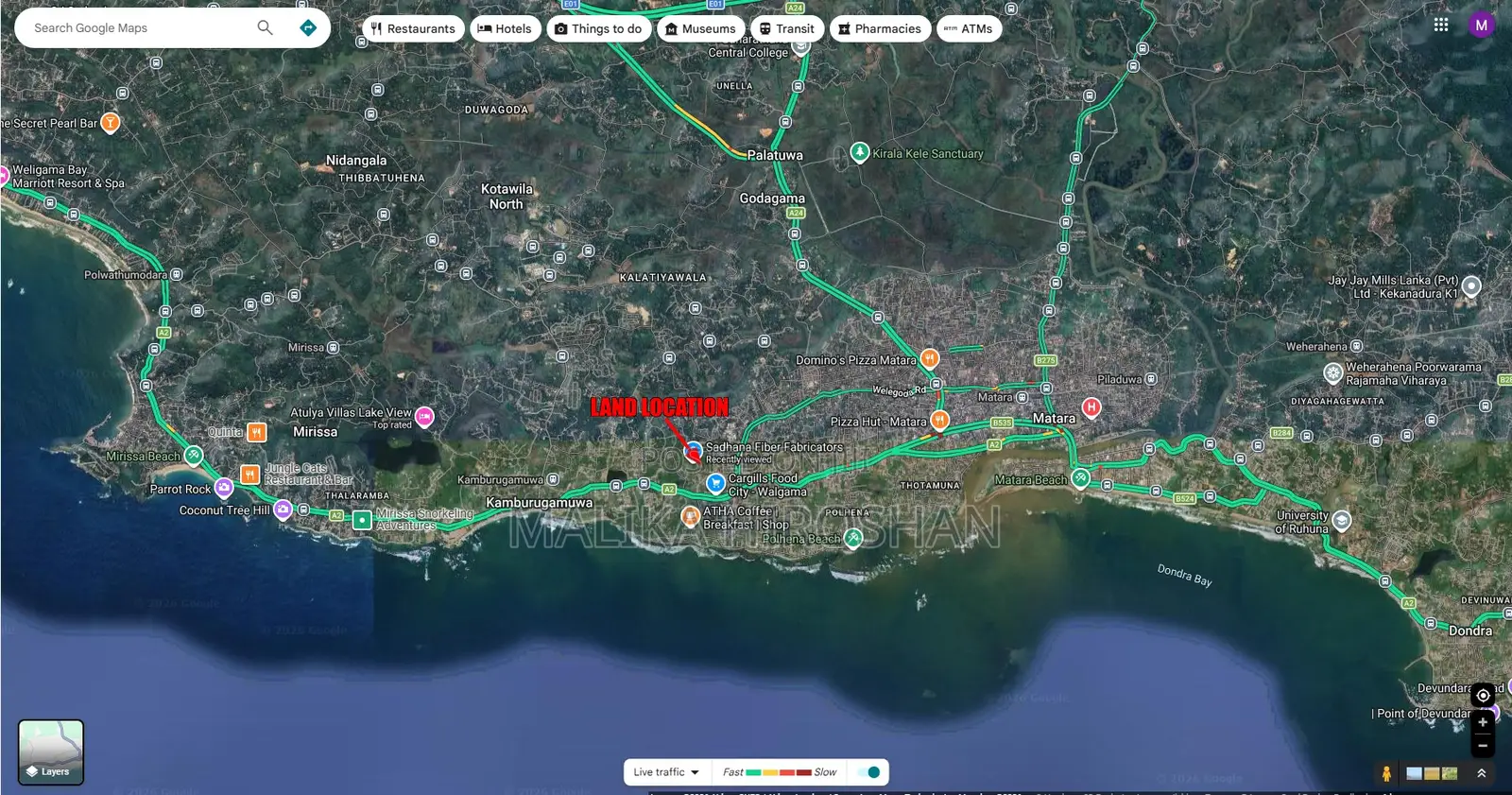Open the Google apps grid

point(1440,26)
